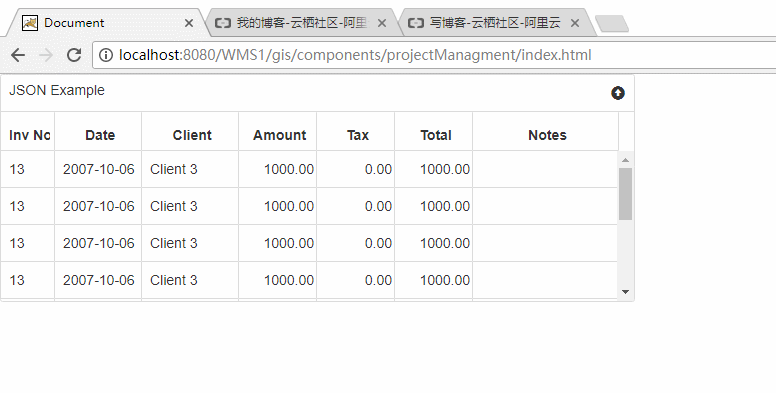This screenshot has height=393, width=776.
Task: Click grid scrollbar up arrow
Action: 626,159
